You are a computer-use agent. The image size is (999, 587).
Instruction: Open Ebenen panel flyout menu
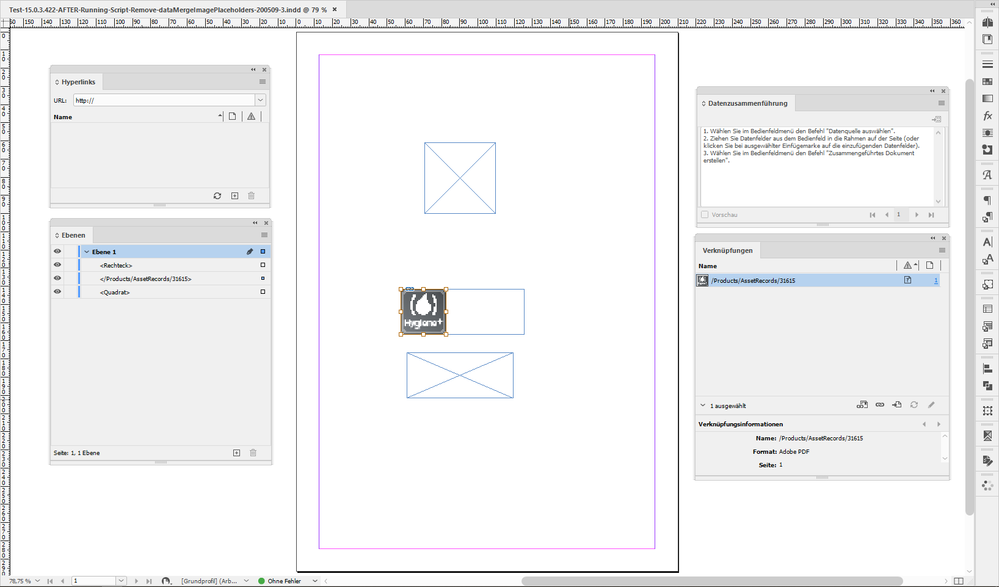point(264,235)
